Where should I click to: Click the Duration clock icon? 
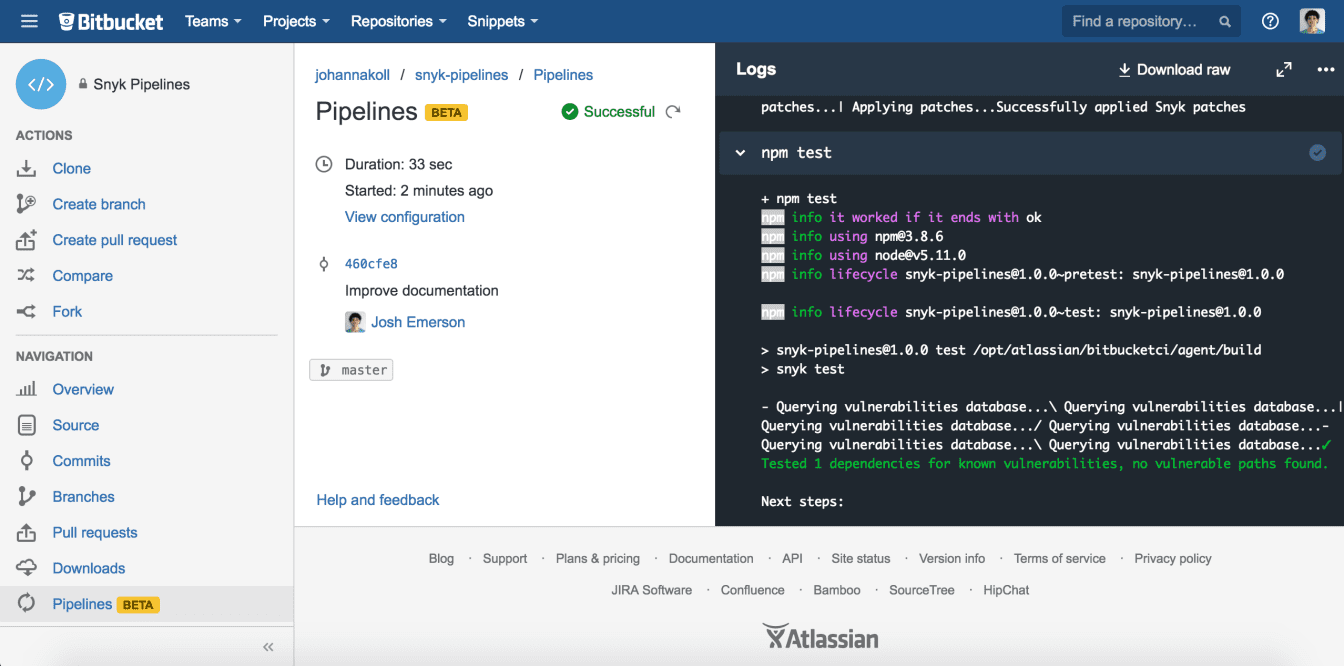click(x=323, y=164)
